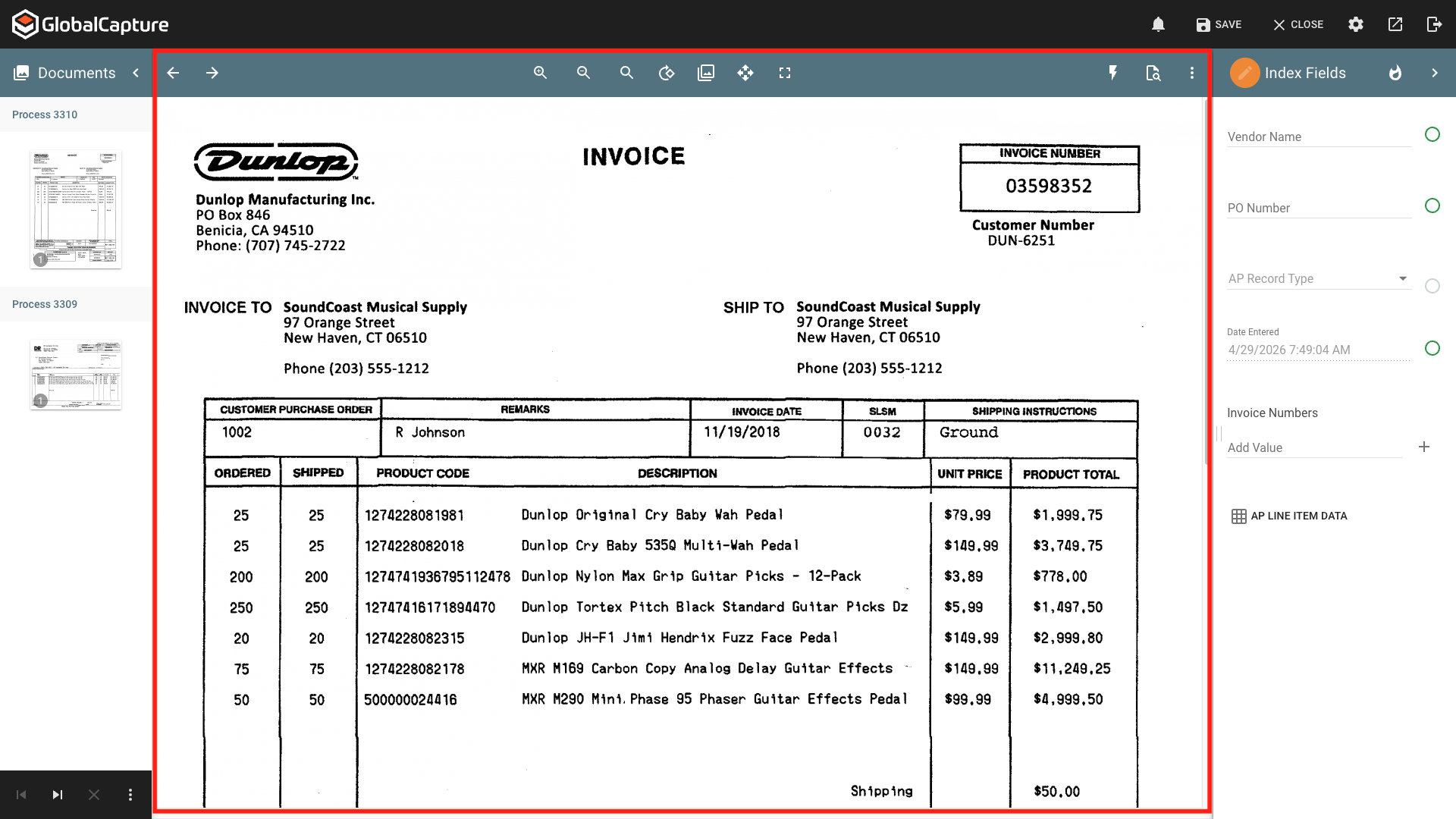Screen dimensions: 1456x819
Task: Rotate the document page
Action: point(667,73)
